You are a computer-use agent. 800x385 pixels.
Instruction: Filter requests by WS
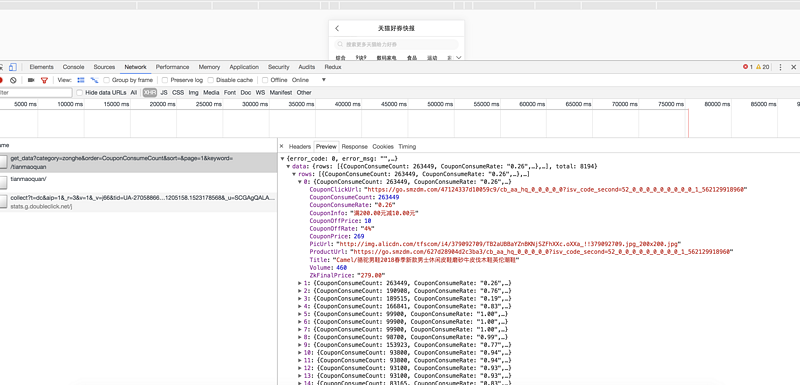[x=260, y=93]
